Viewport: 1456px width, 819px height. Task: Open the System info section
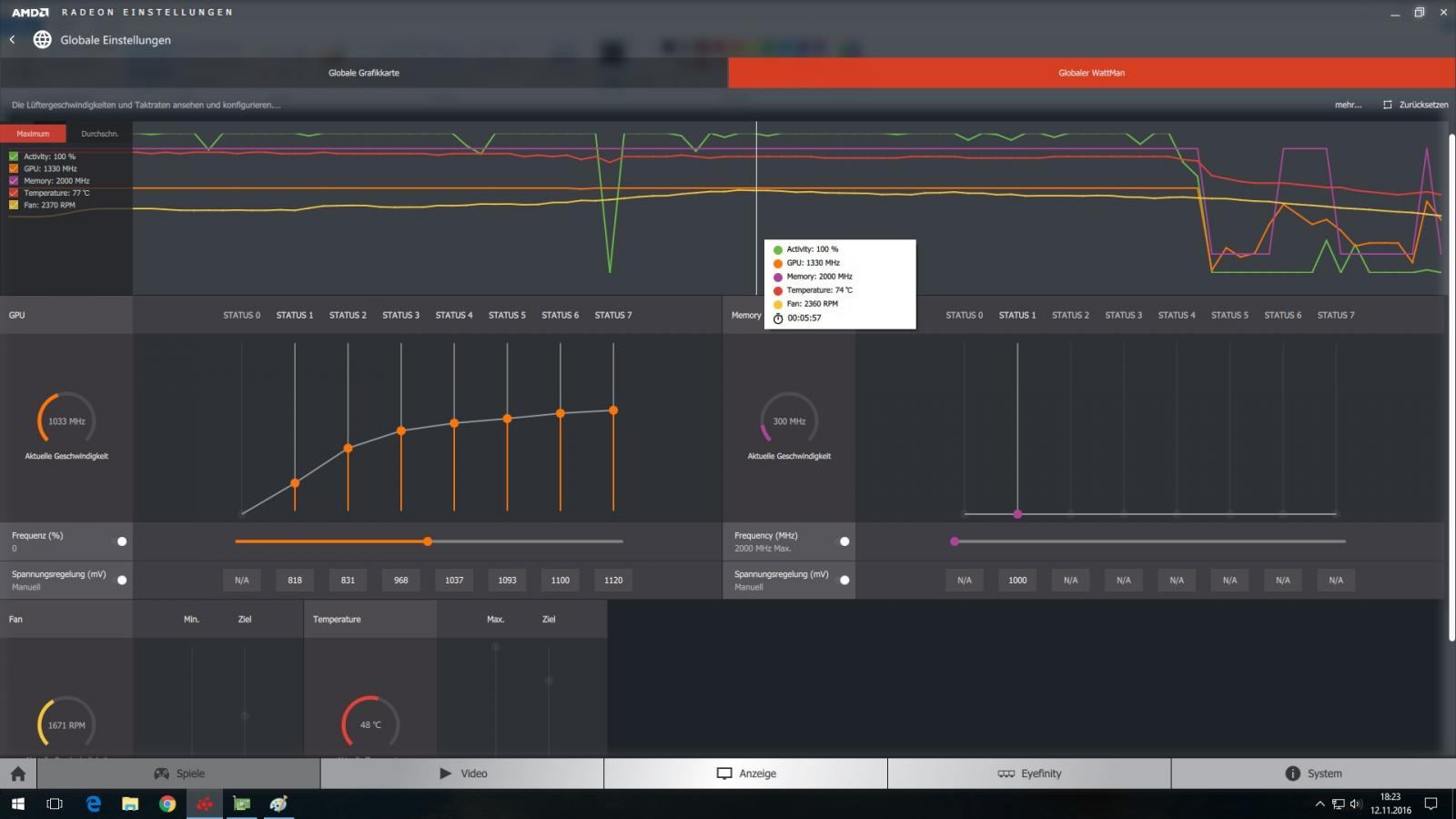pyautogui.click(x=1313, y=773)
